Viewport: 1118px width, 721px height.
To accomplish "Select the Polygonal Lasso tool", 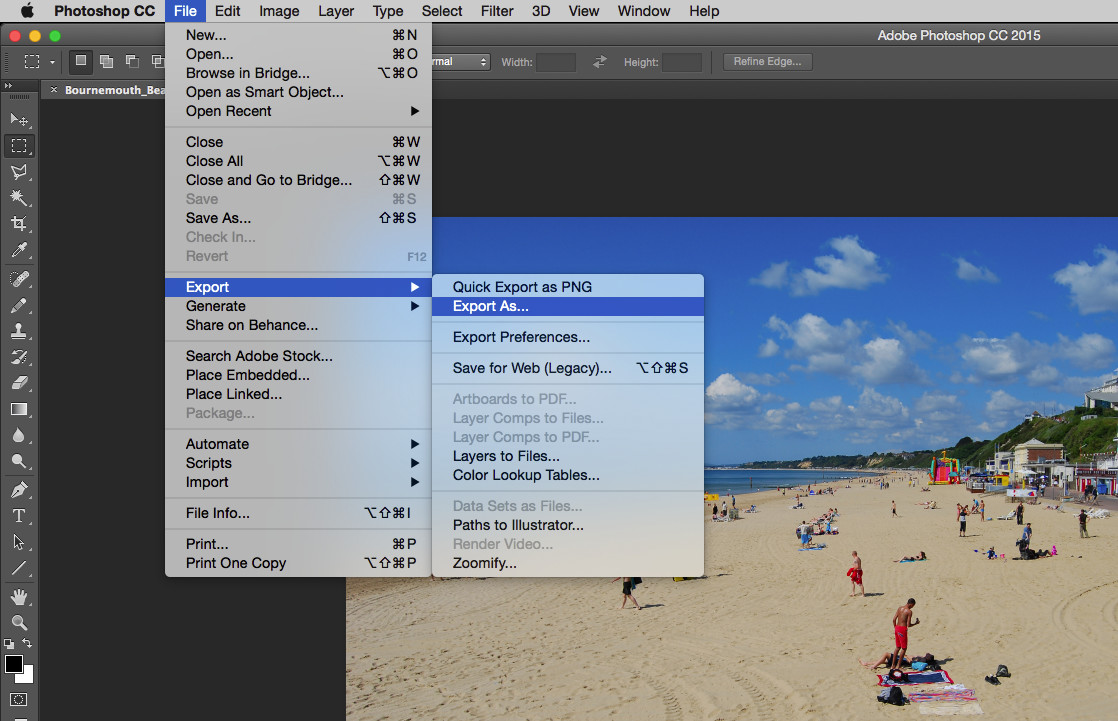I will coord(19,171).
